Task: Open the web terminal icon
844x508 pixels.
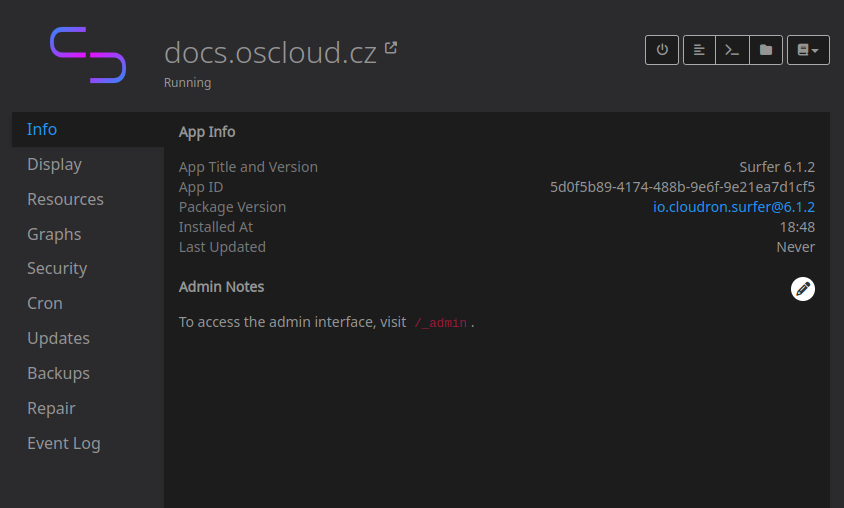Action: pos(732,50)
